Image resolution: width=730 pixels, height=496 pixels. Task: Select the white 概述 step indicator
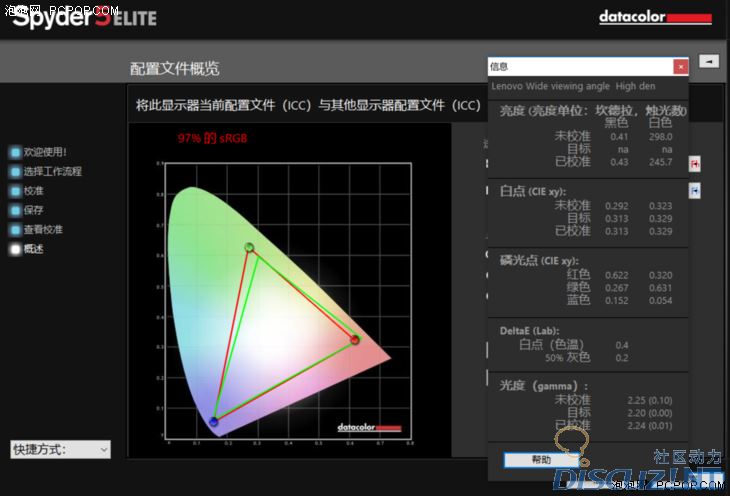point(15,249)
